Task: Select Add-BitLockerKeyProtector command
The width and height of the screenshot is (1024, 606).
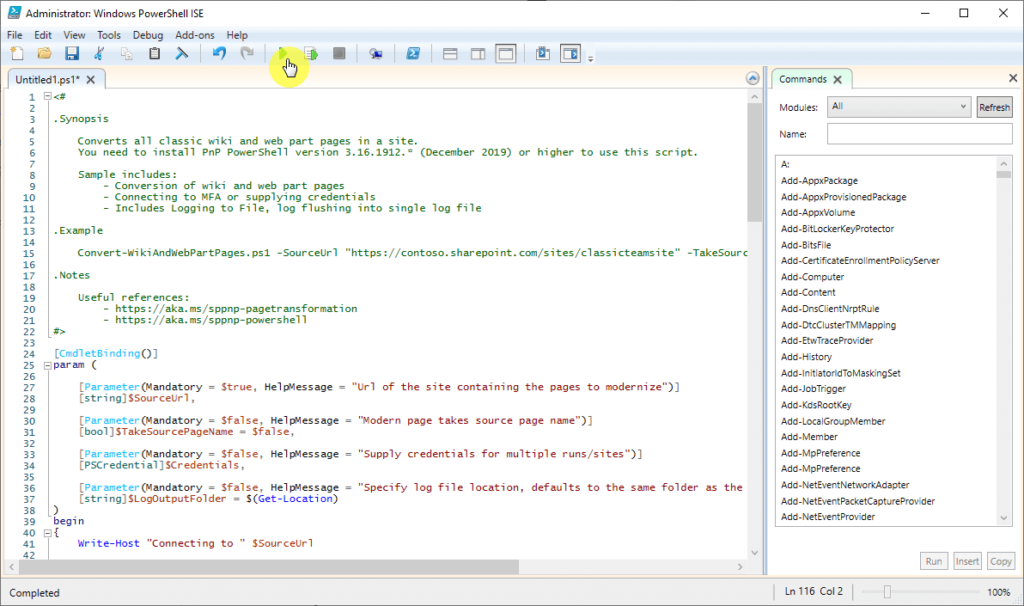Action: (x=837, y=229)
